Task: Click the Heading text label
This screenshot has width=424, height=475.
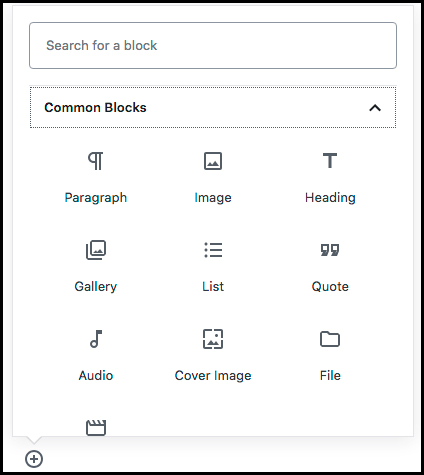Action: tap(330, 198)
